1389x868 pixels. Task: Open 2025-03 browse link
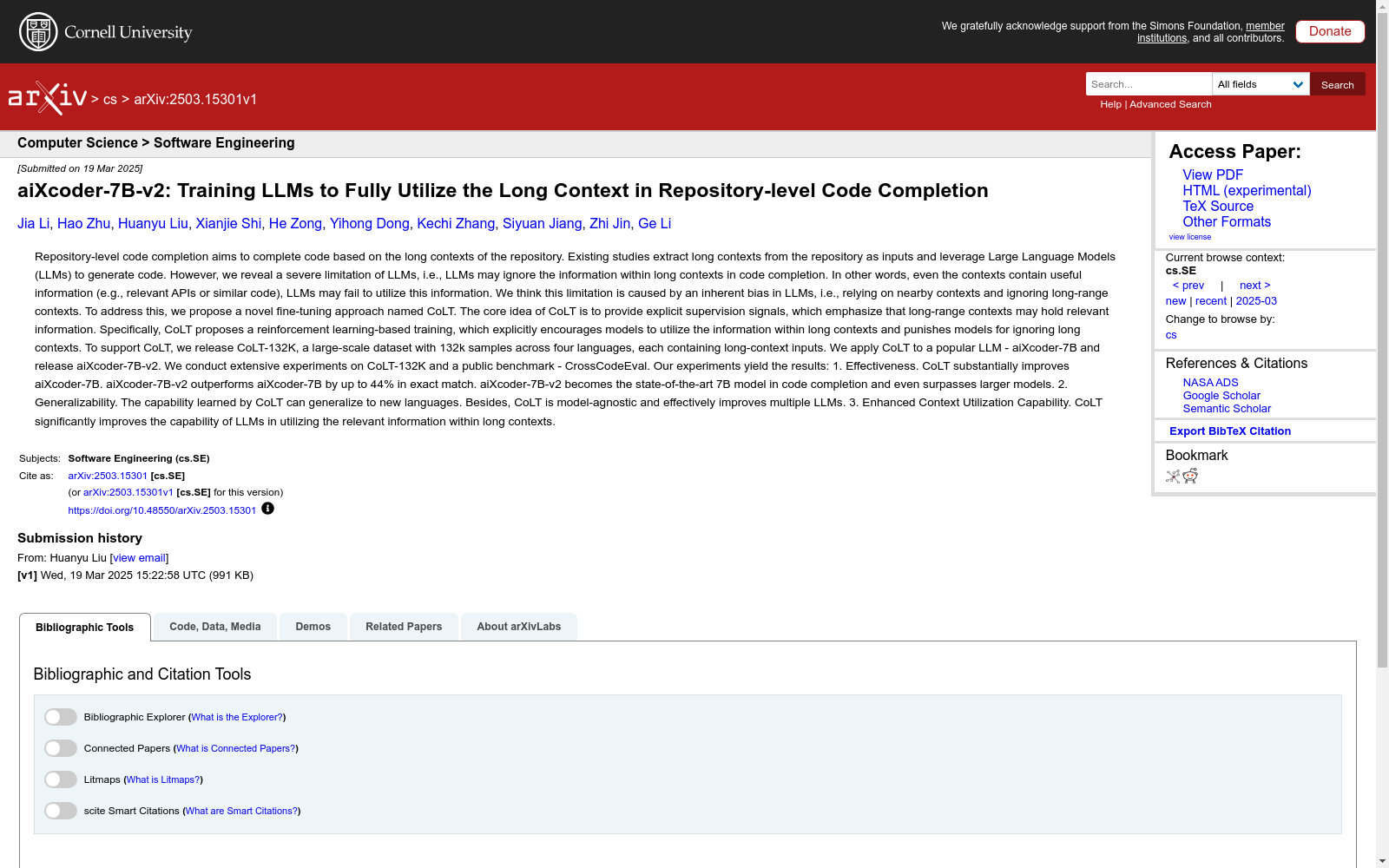[1256, 301]
